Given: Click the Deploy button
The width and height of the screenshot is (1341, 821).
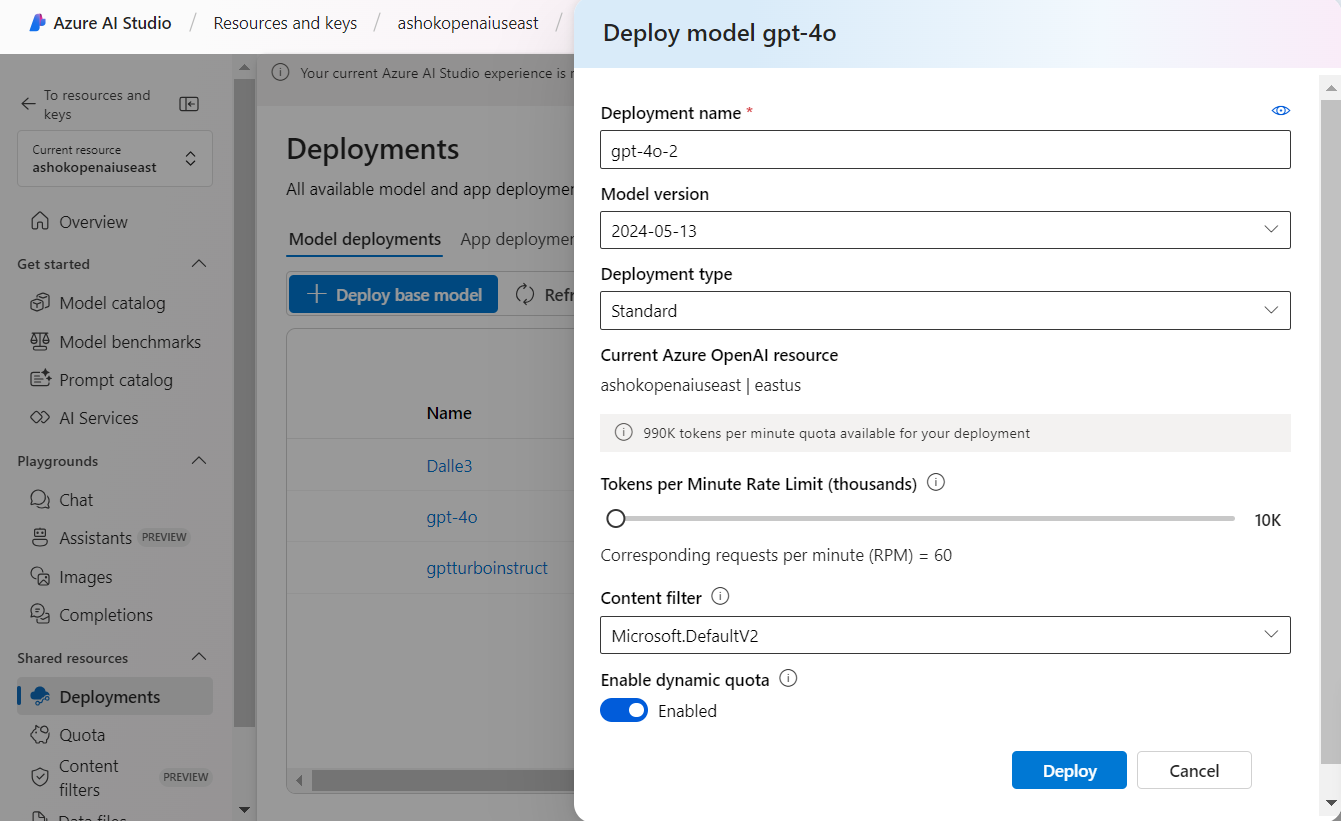Looking at the screenshot, I should [x=1069, y=770].
